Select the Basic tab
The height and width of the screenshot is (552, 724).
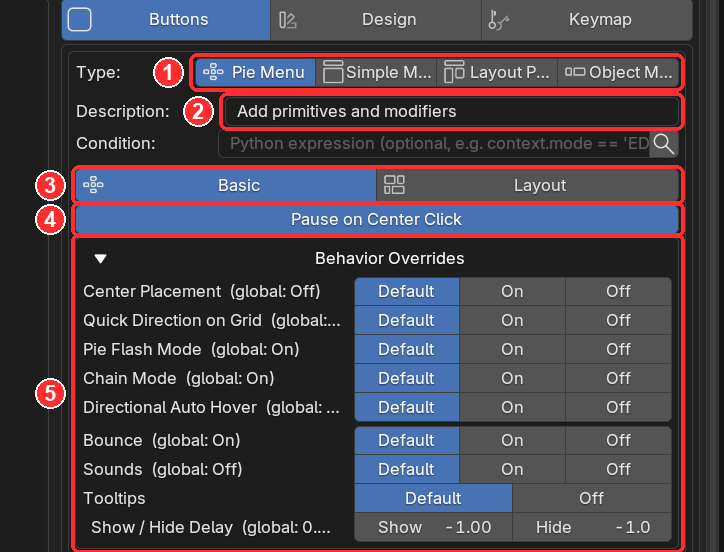point(226,185)
